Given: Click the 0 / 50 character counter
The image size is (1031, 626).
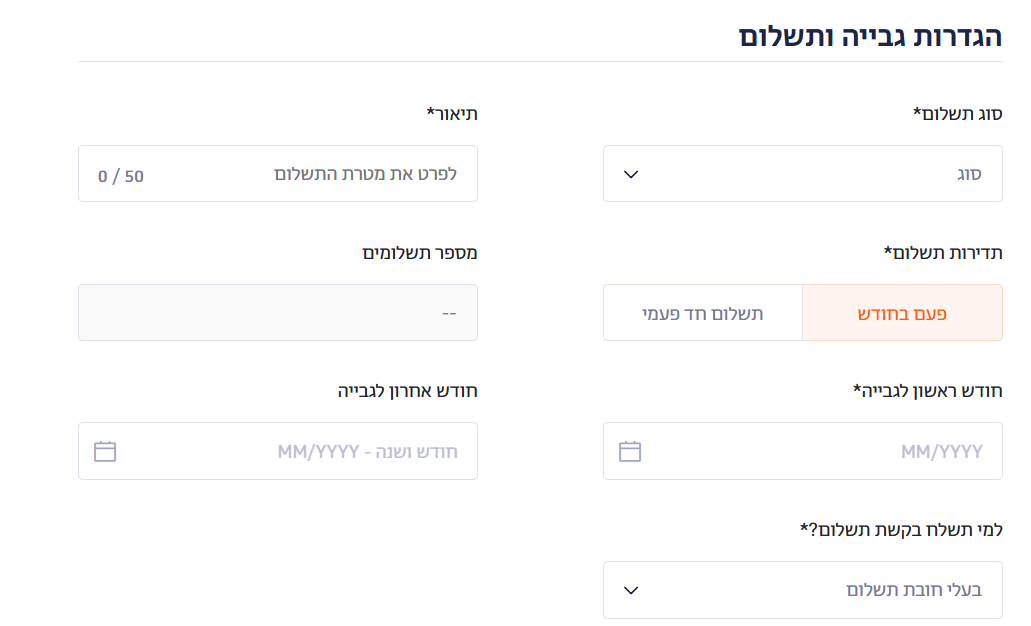Looking at the screenshot, I should [121, 176].
